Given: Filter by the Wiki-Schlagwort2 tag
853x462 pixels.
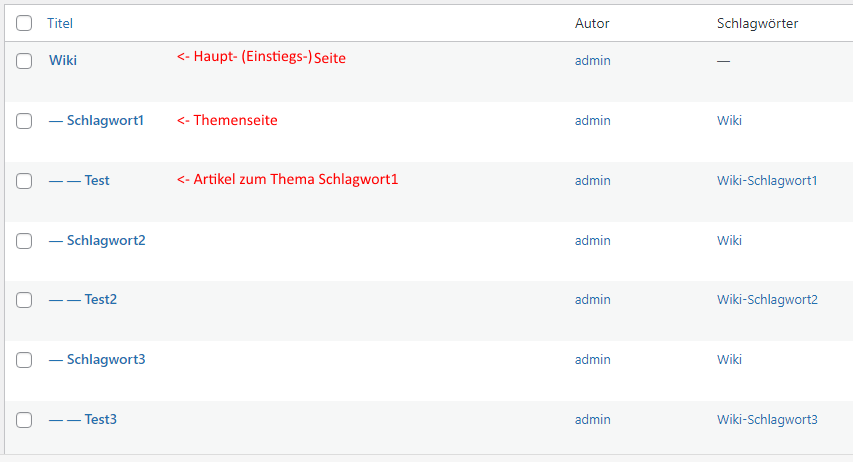Looking at the screenshot, I should pyautogui.click(x=767, y=300).
